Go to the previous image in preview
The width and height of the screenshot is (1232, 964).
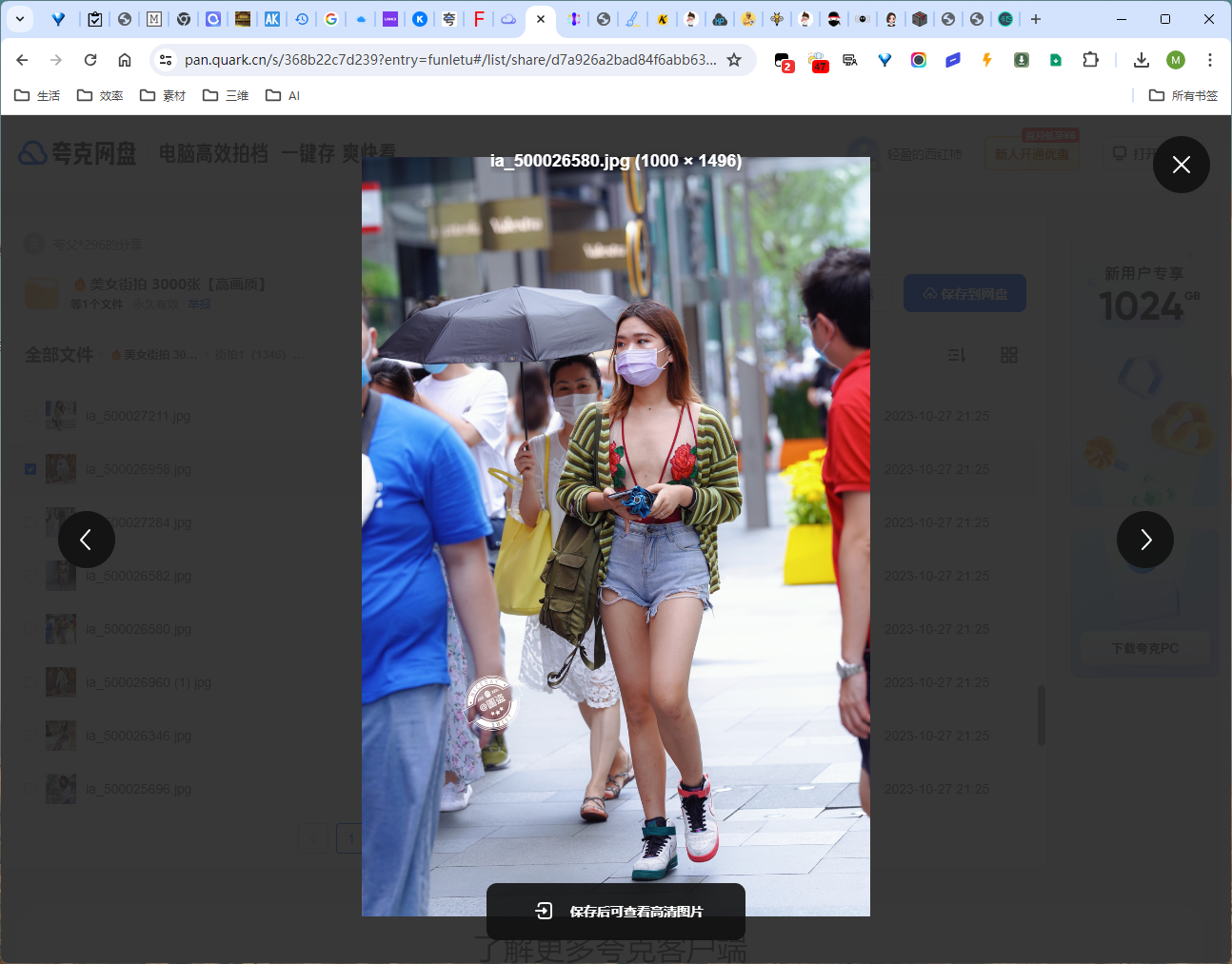[x=86, y=540]
